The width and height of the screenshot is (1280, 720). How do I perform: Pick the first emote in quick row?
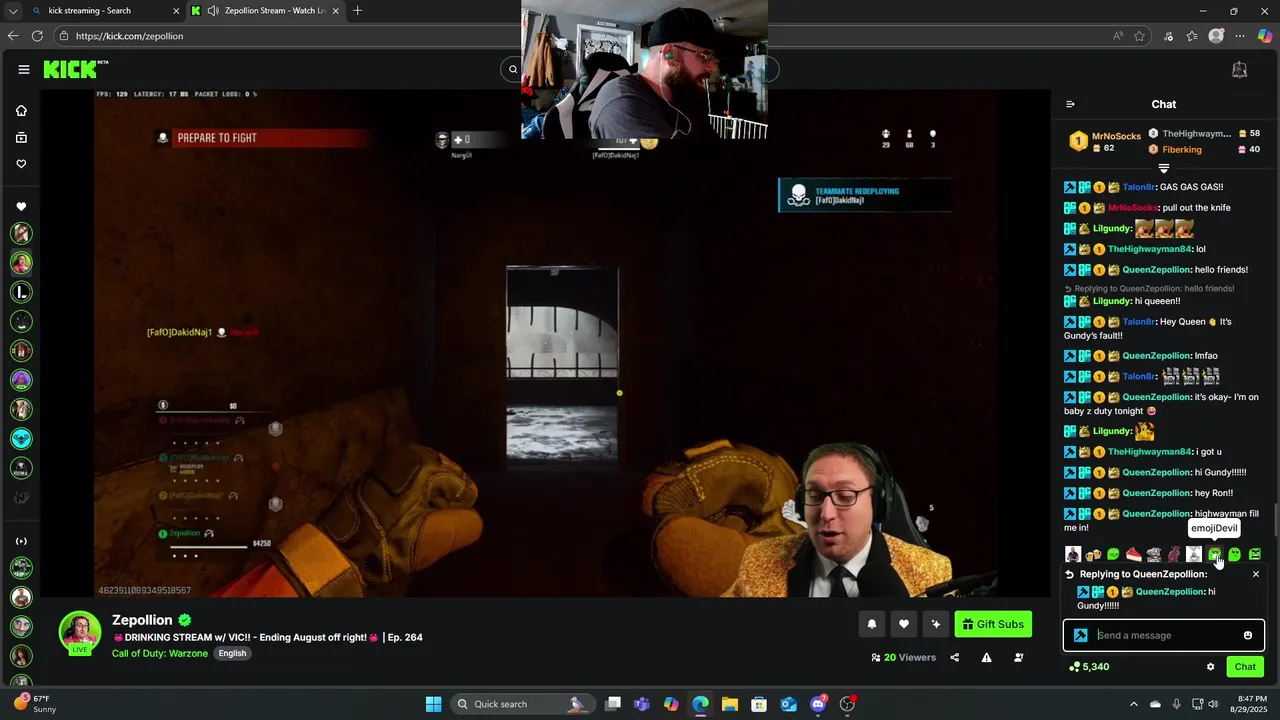pos(1073,554)
